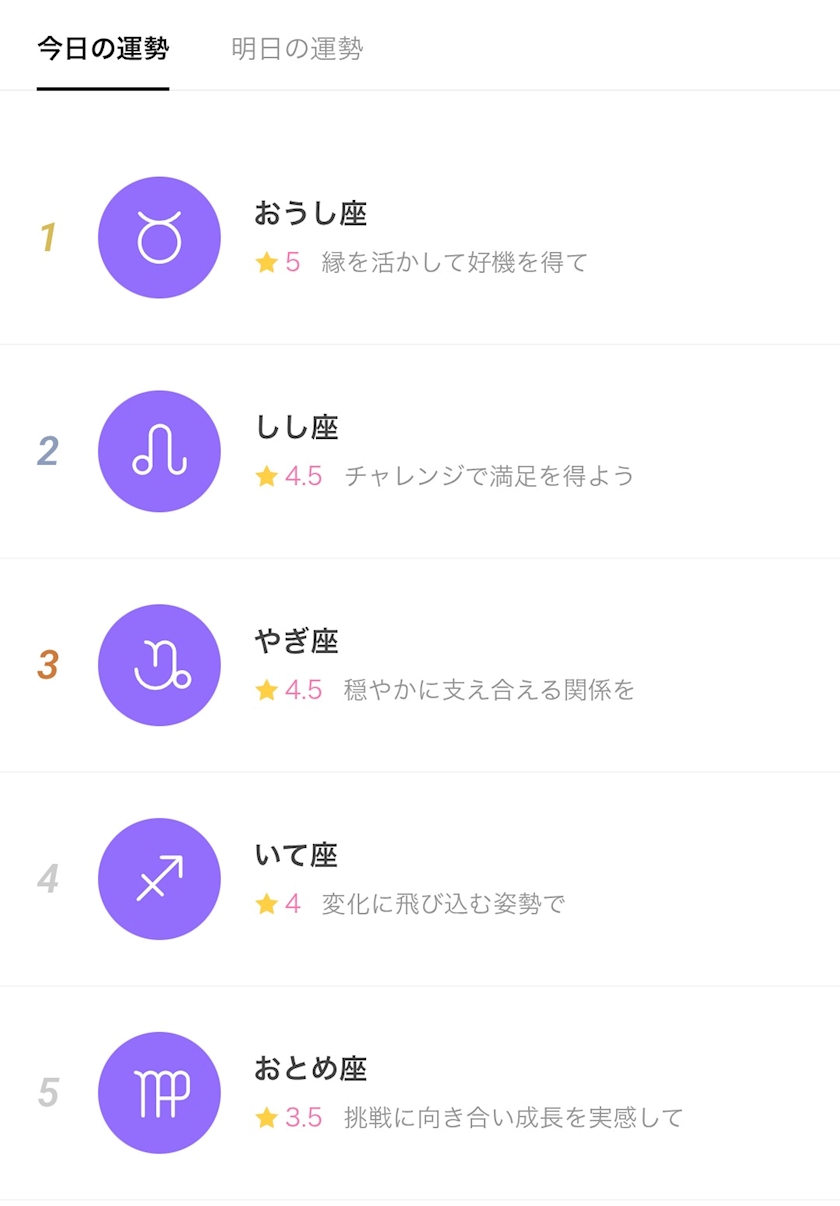Click the star icon beside rating 5
Image resolution: width=840 pixels, height=1206 pixels.
coord(266,263)
